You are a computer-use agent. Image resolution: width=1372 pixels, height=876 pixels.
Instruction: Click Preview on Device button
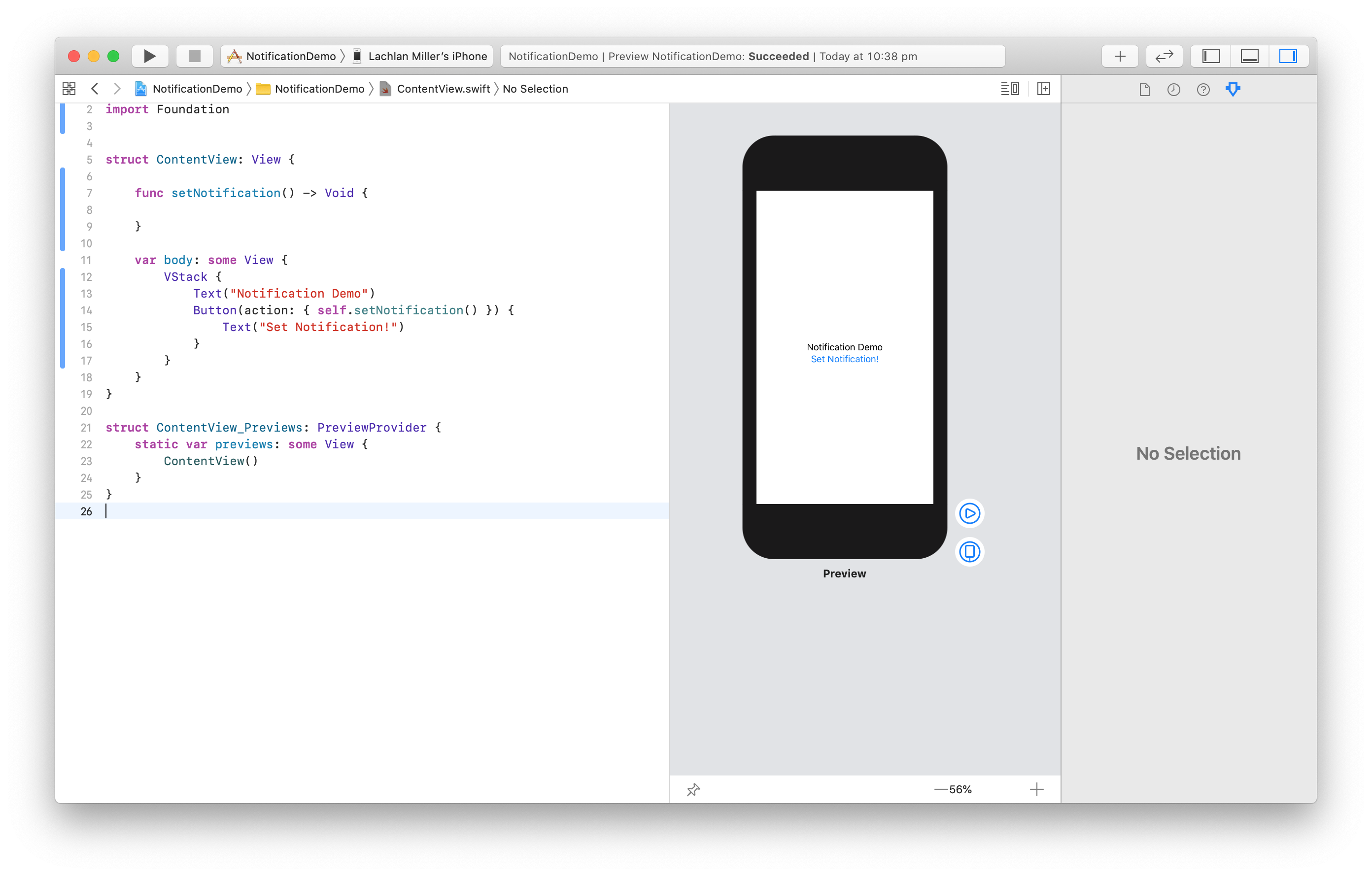pyautogui.click(x=969, y=552)
